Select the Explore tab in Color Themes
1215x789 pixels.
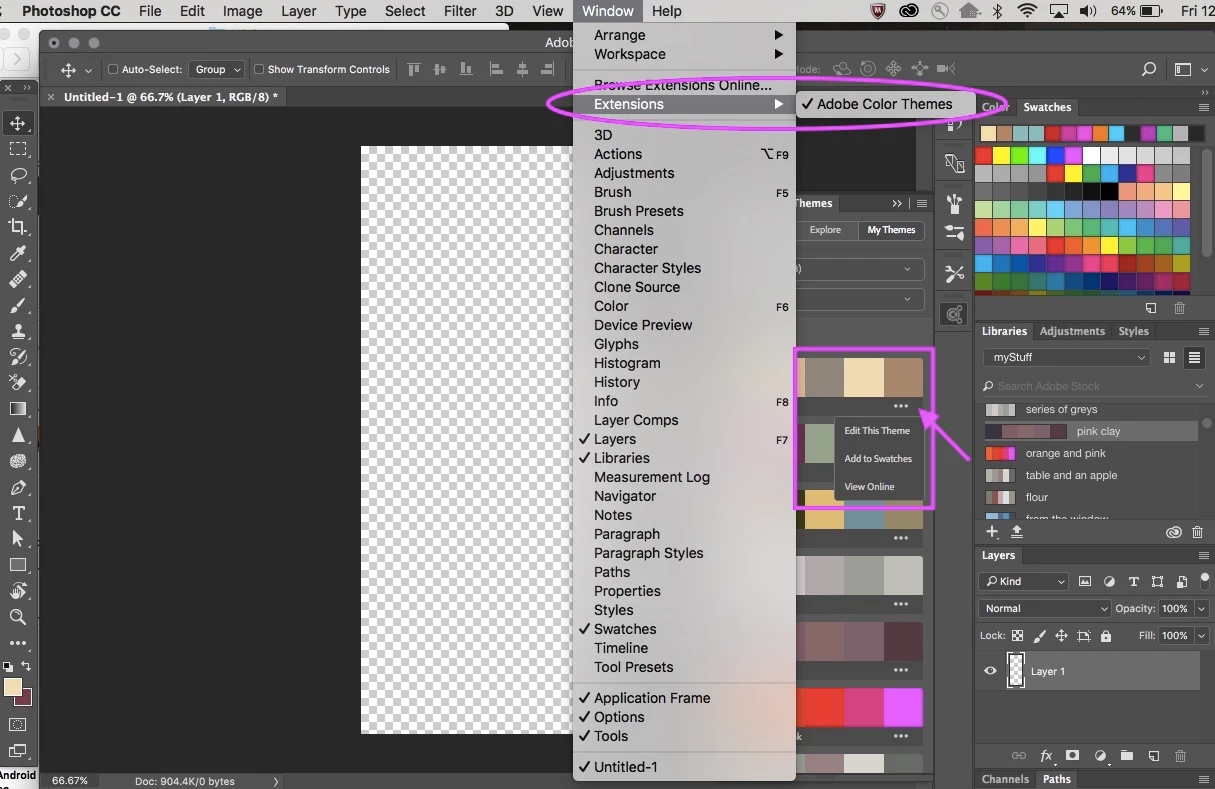click(825, 230)
